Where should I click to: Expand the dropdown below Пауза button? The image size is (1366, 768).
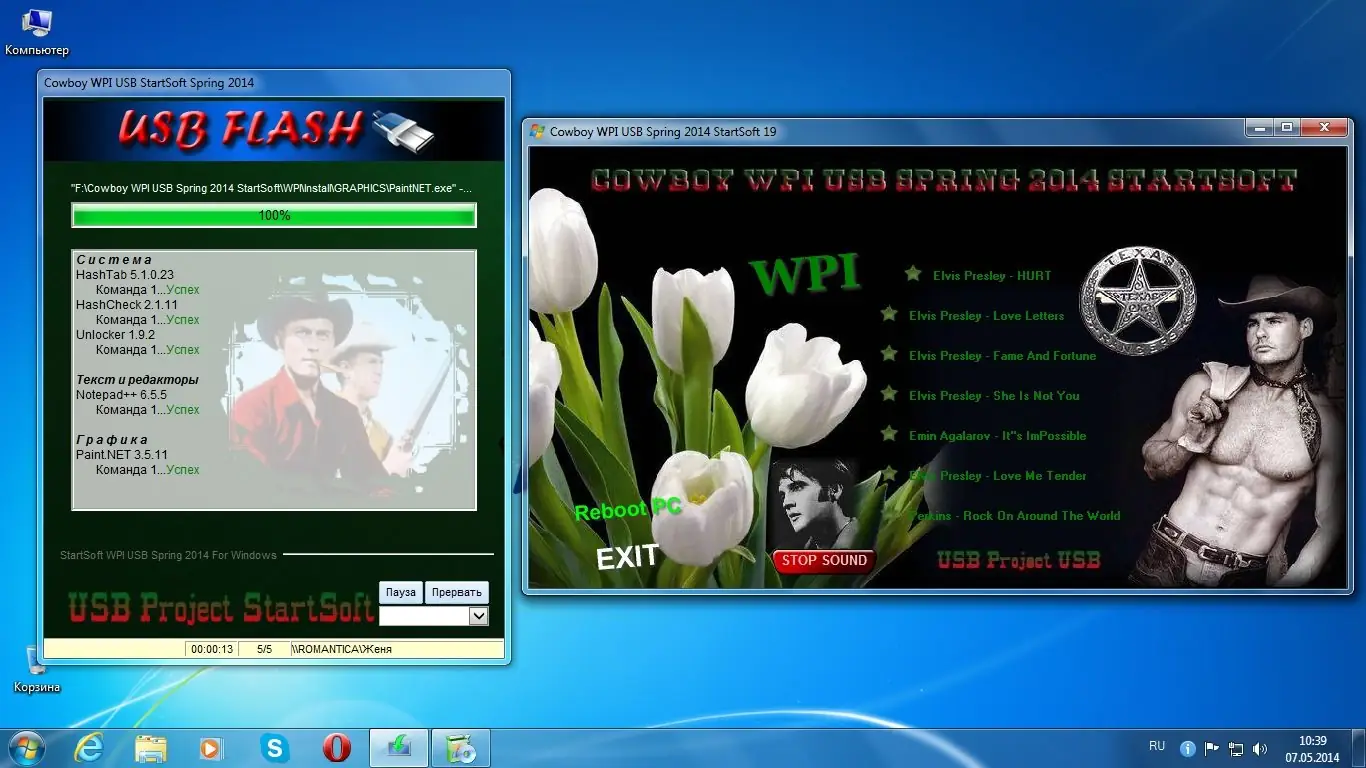434,616
